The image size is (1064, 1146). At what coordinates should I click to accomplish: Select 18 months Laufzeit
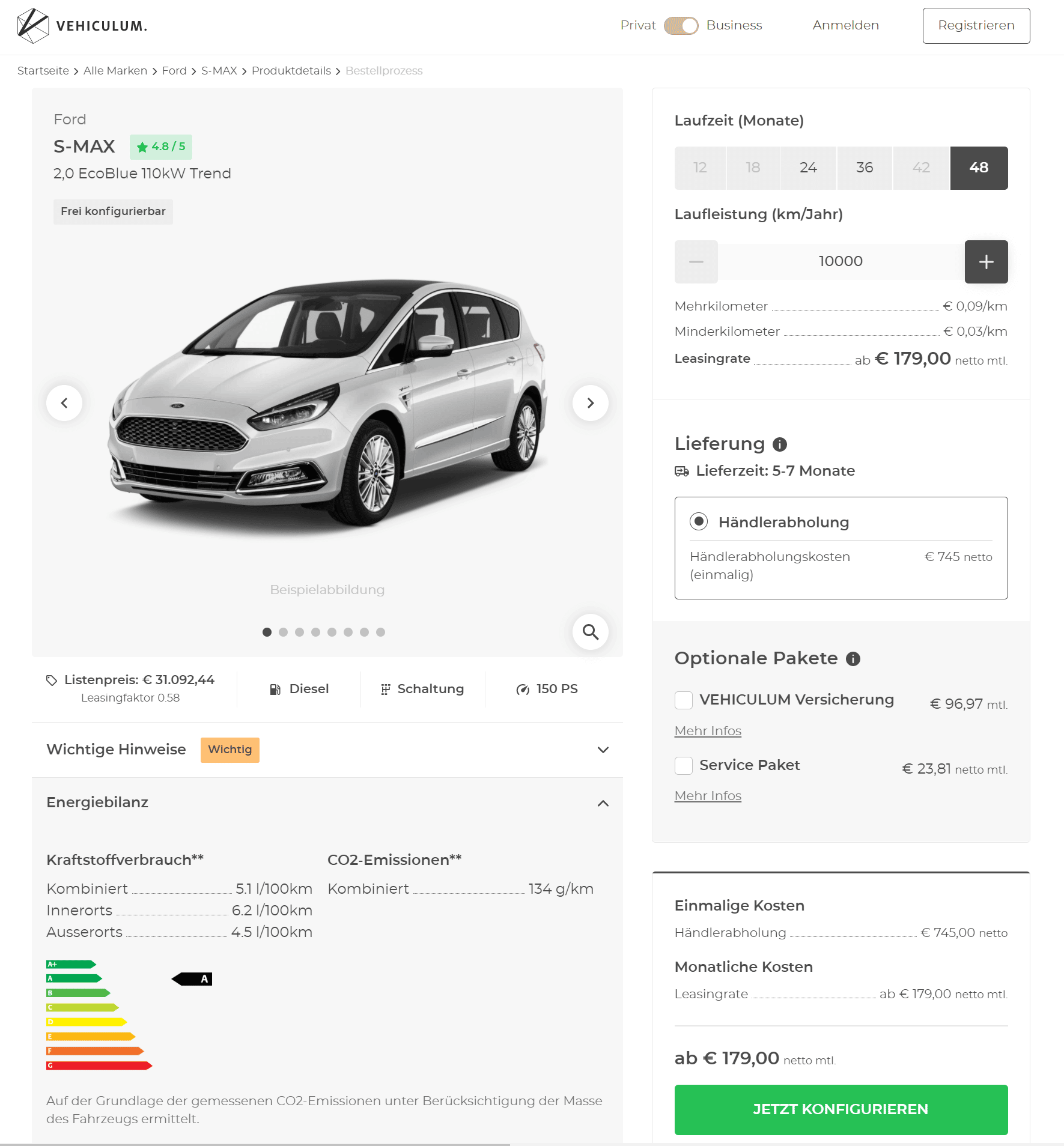753,168
